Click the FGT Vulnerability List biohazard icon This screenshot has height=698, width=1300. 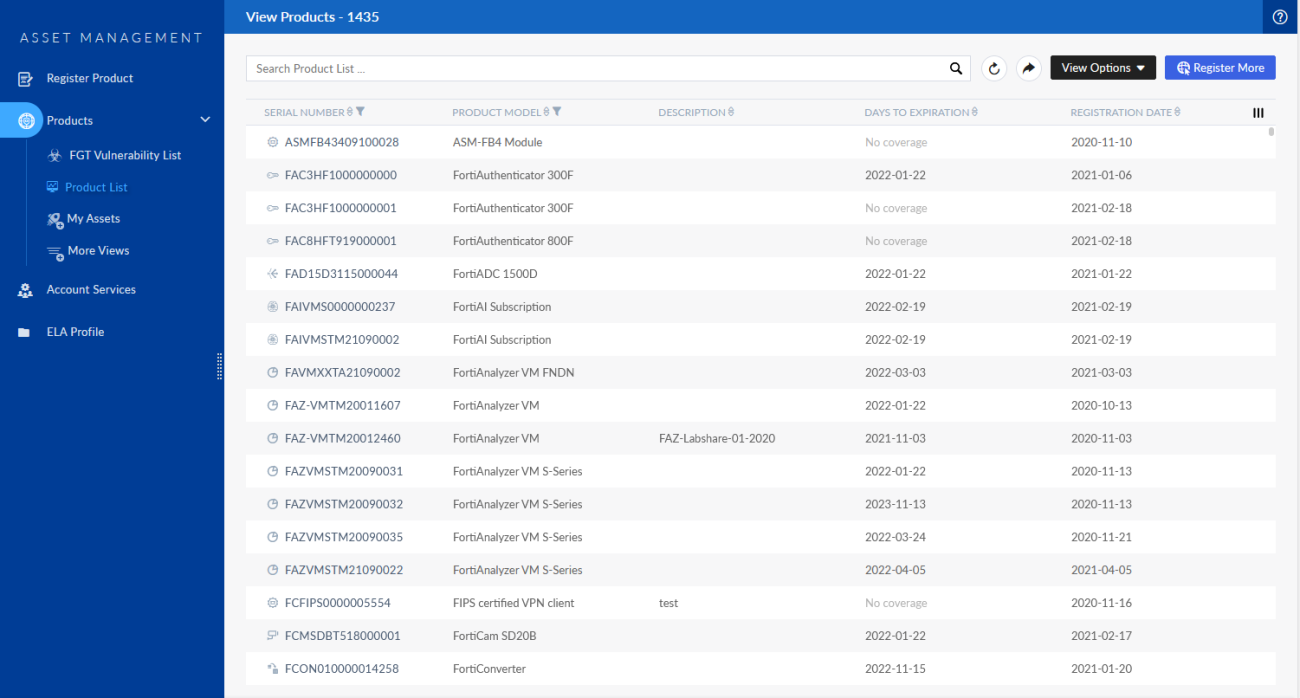click(x=53, y=155)
